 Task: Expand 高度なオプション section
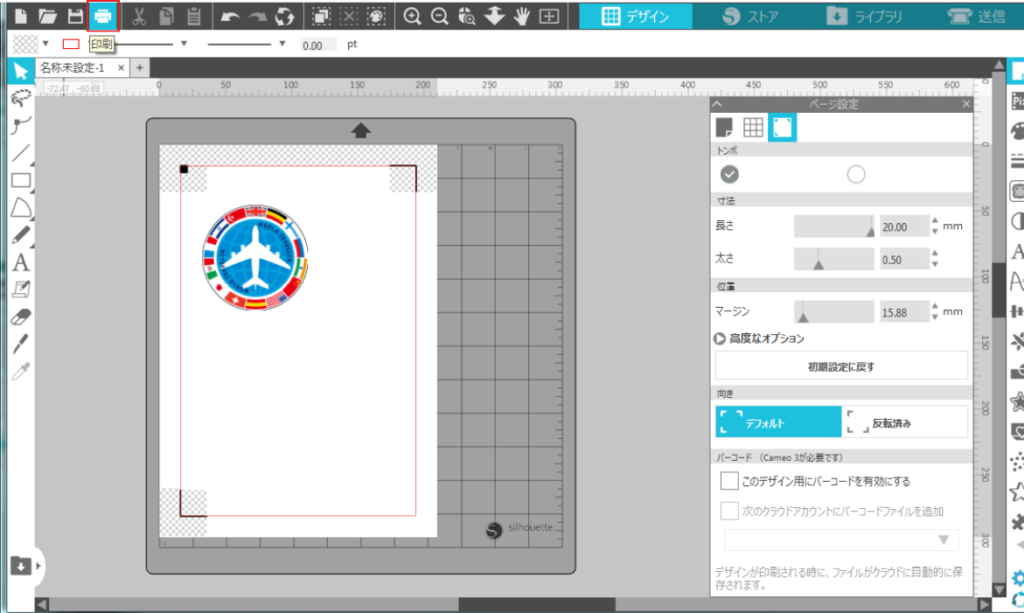(x=719, y=338)
